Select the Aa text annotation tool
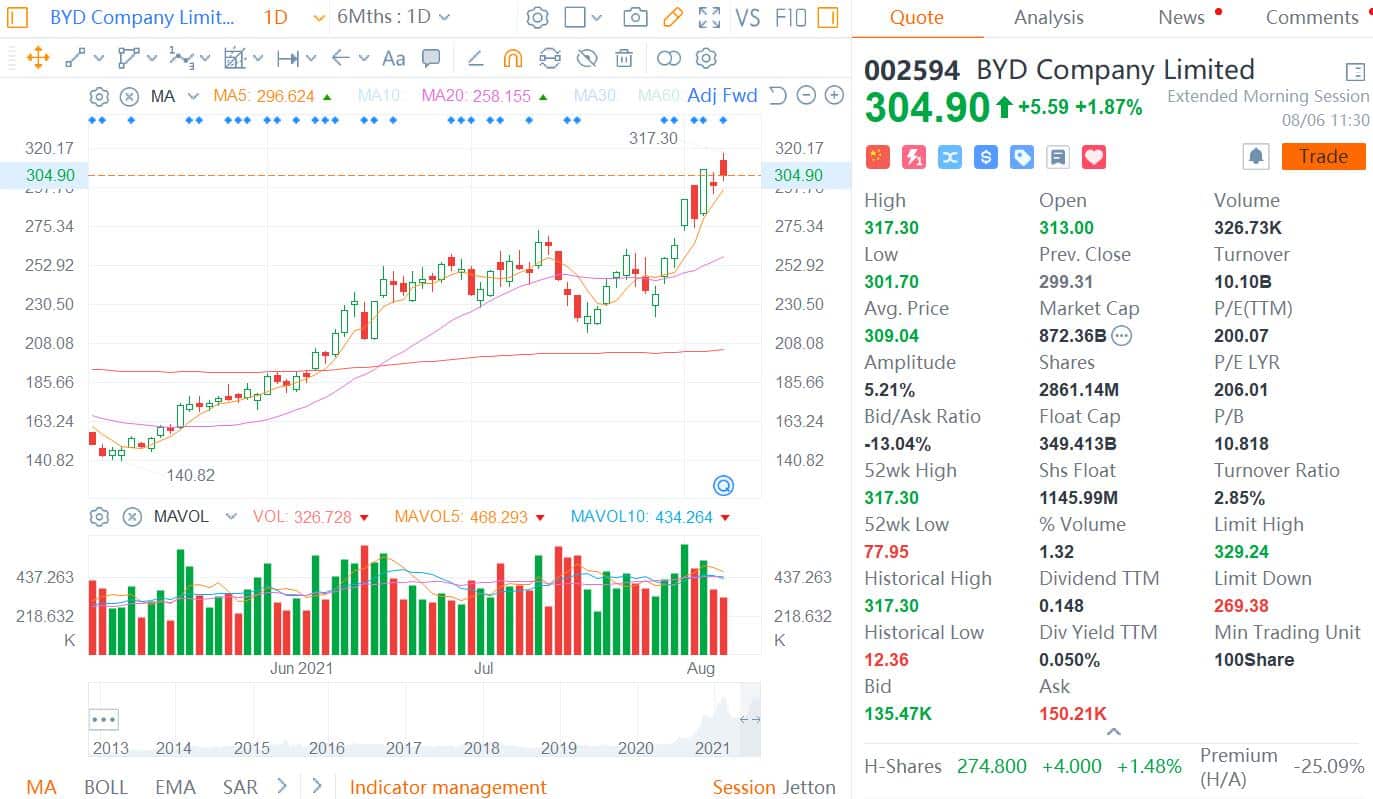 click(x=396, y=58)
